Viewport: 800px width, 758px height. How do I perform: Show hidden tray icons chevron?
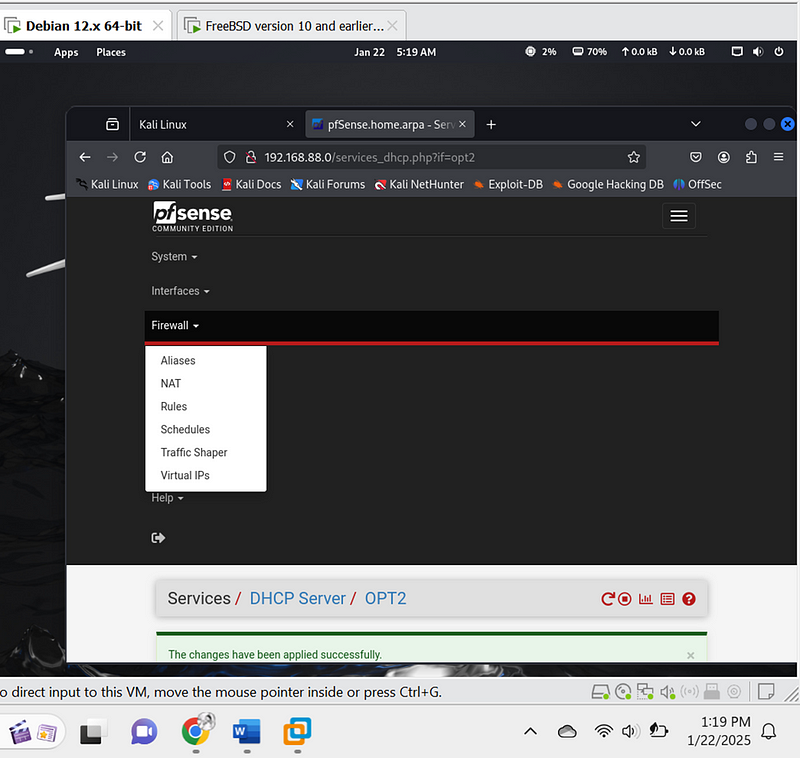point(531,731)
